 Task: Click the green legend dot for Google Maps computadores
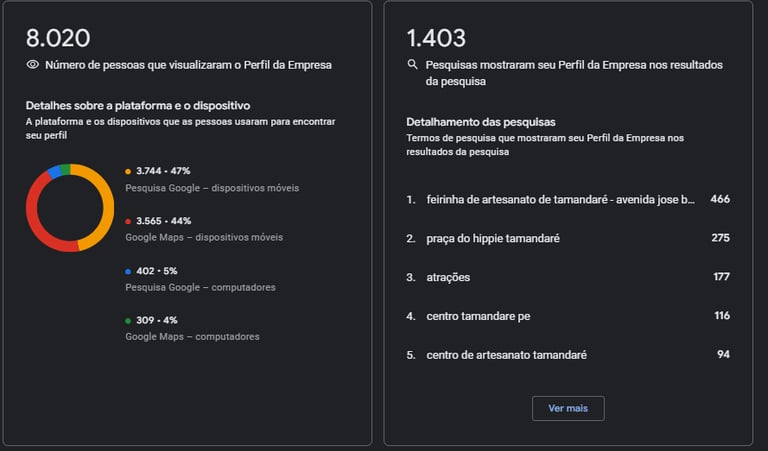click(x=128, y=321)
